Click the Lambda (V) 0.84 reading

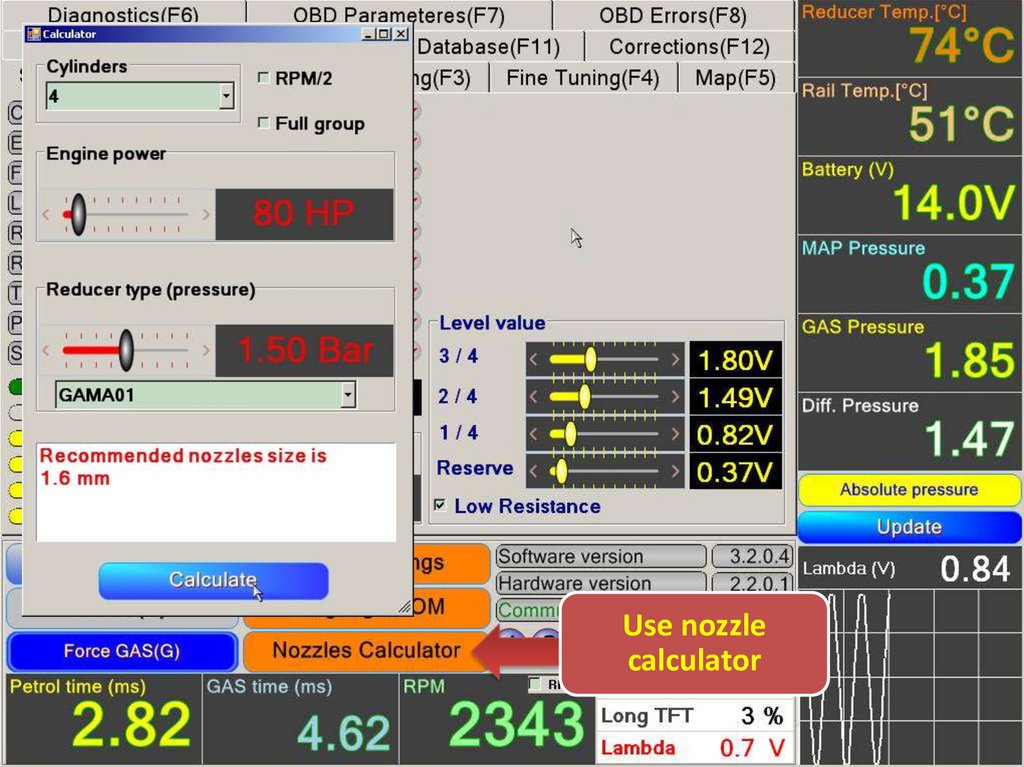pyautogui.click(x=975, y=569)
